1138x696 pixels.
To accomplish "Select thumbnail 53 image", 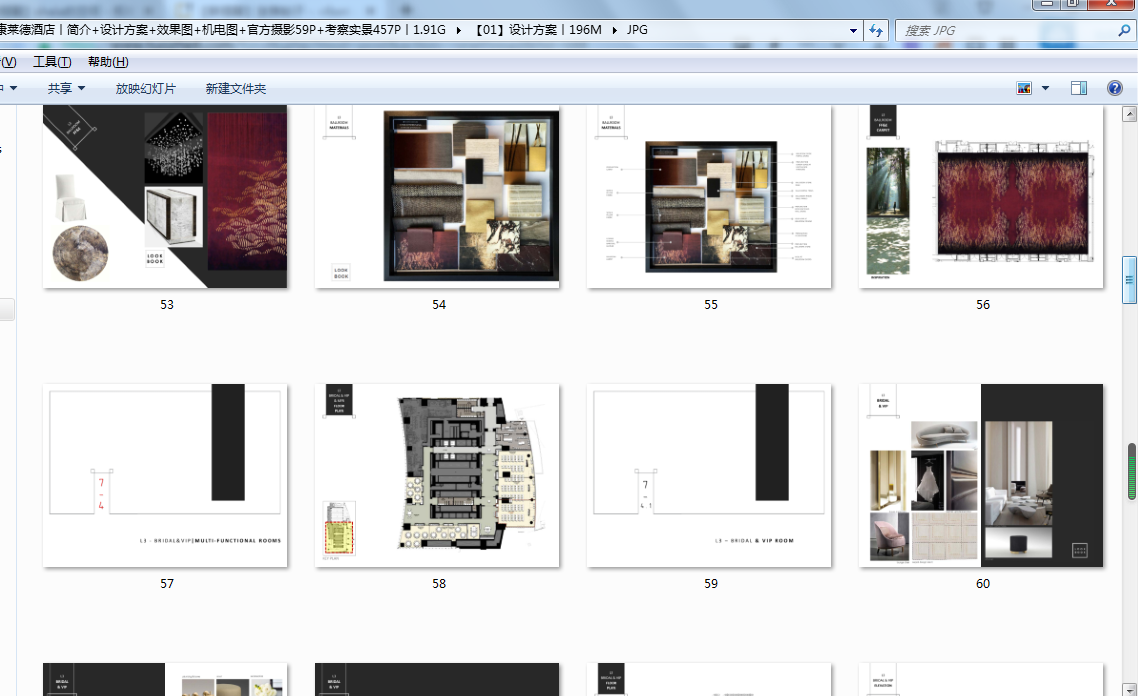I will coord(165,197).
